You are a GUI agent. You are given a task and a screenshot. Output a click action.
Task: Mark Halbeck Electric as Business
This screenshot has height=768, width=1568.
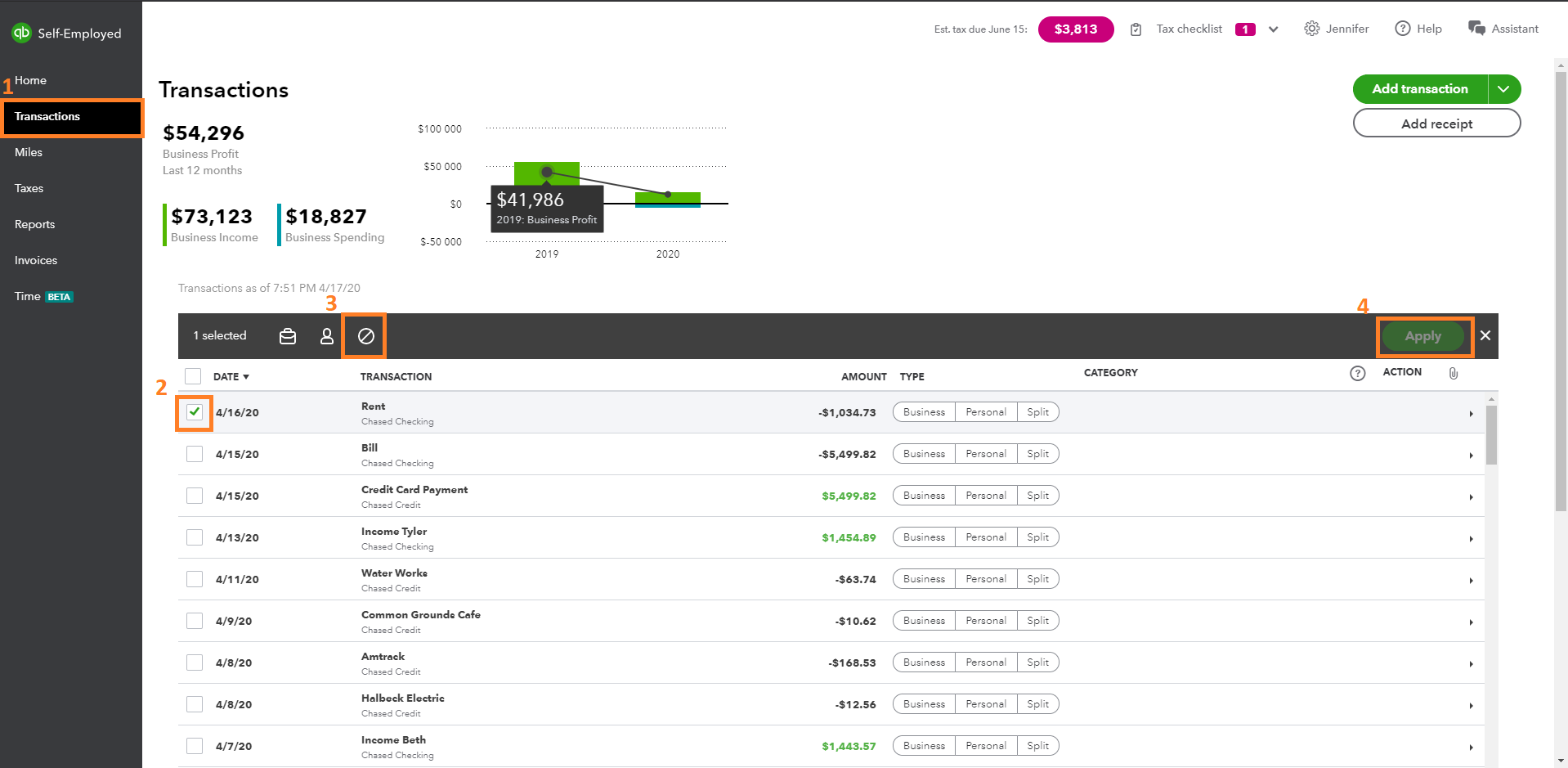924,704
